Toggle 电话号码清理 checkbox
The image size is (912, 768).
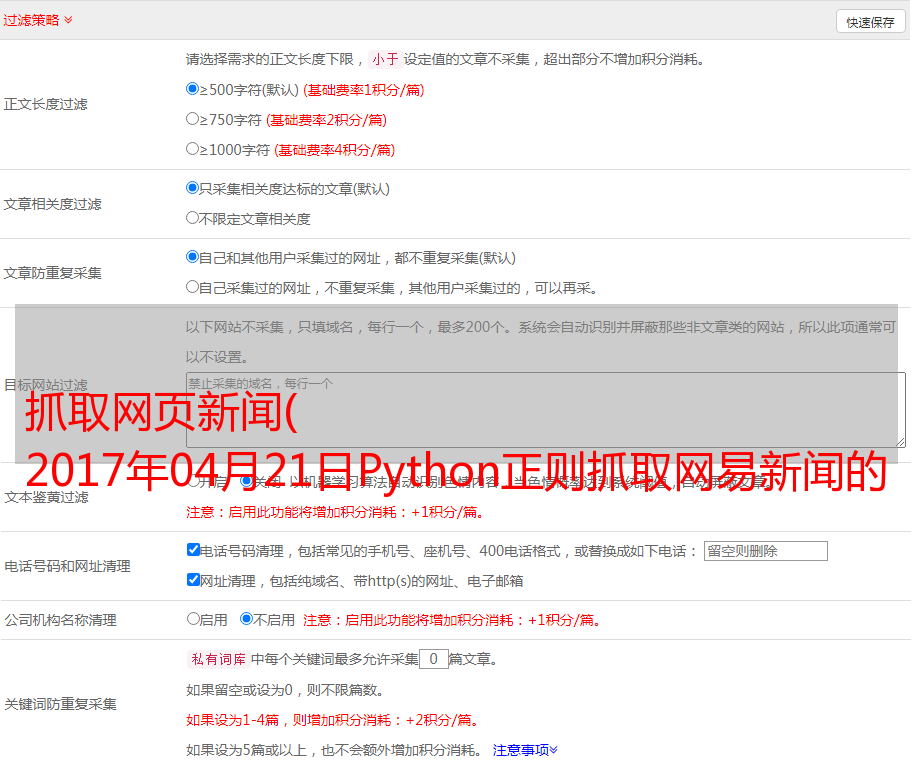[x=194, y=550]
